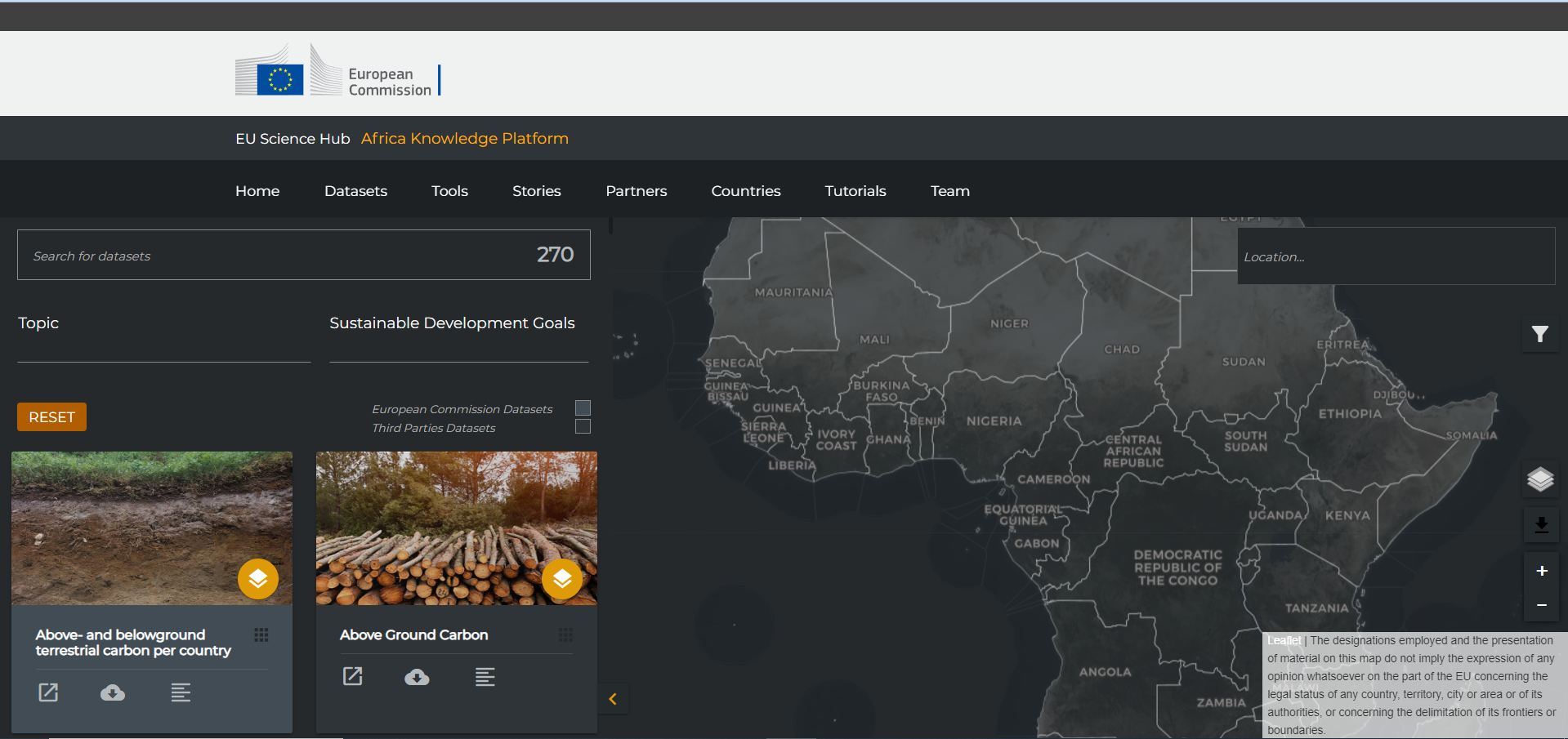Open the map filter funnel icon
The height and width of the screenshot is (739, 1568).
[x=1540, y=335]
